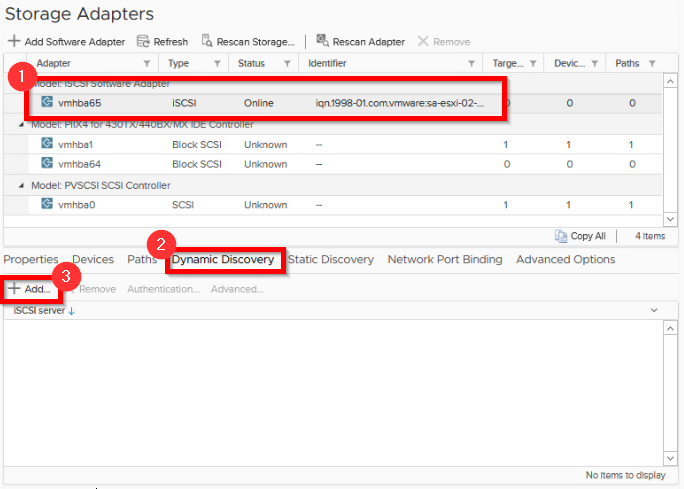Screen dimensions: 684x489
Task: Click Add... label for iSCSI server
Action: point(38,289)
